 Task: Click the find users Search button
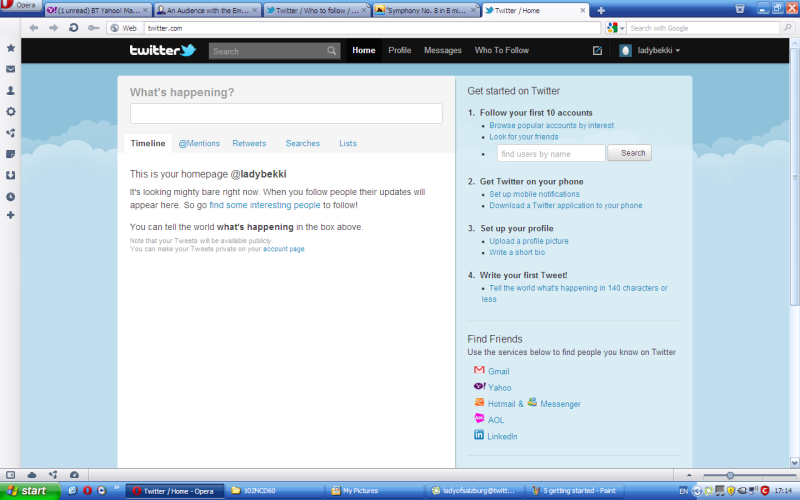(x=630, y=153)
